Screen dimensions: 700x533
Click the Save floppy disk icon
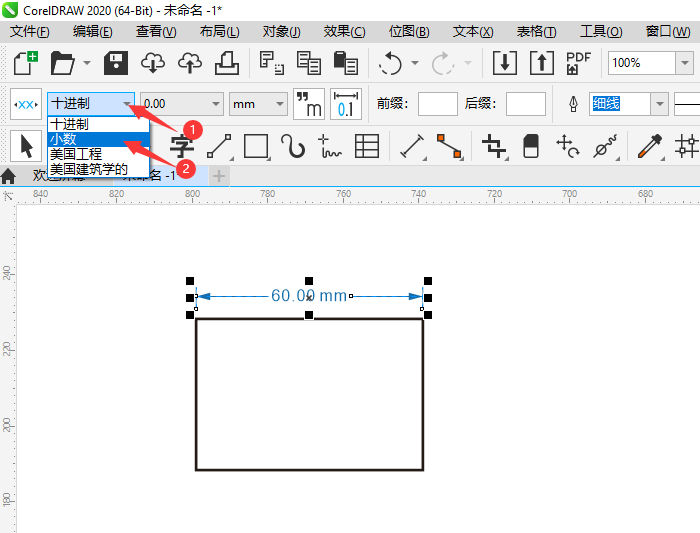click(116, 63)
